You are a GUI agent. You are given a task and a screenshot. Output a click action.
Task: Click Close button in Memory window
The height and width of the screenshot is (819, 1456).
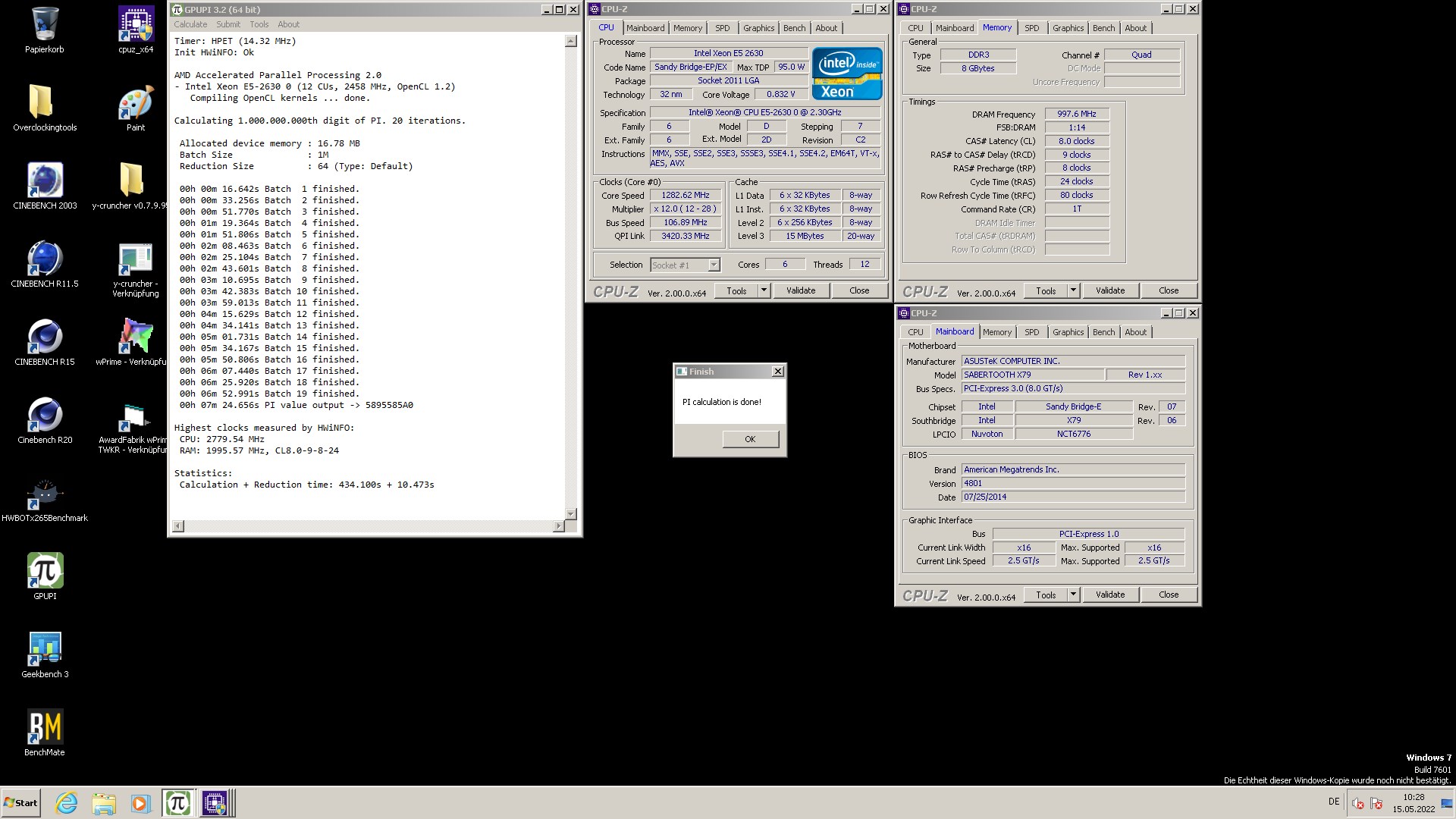(1169, 290)
